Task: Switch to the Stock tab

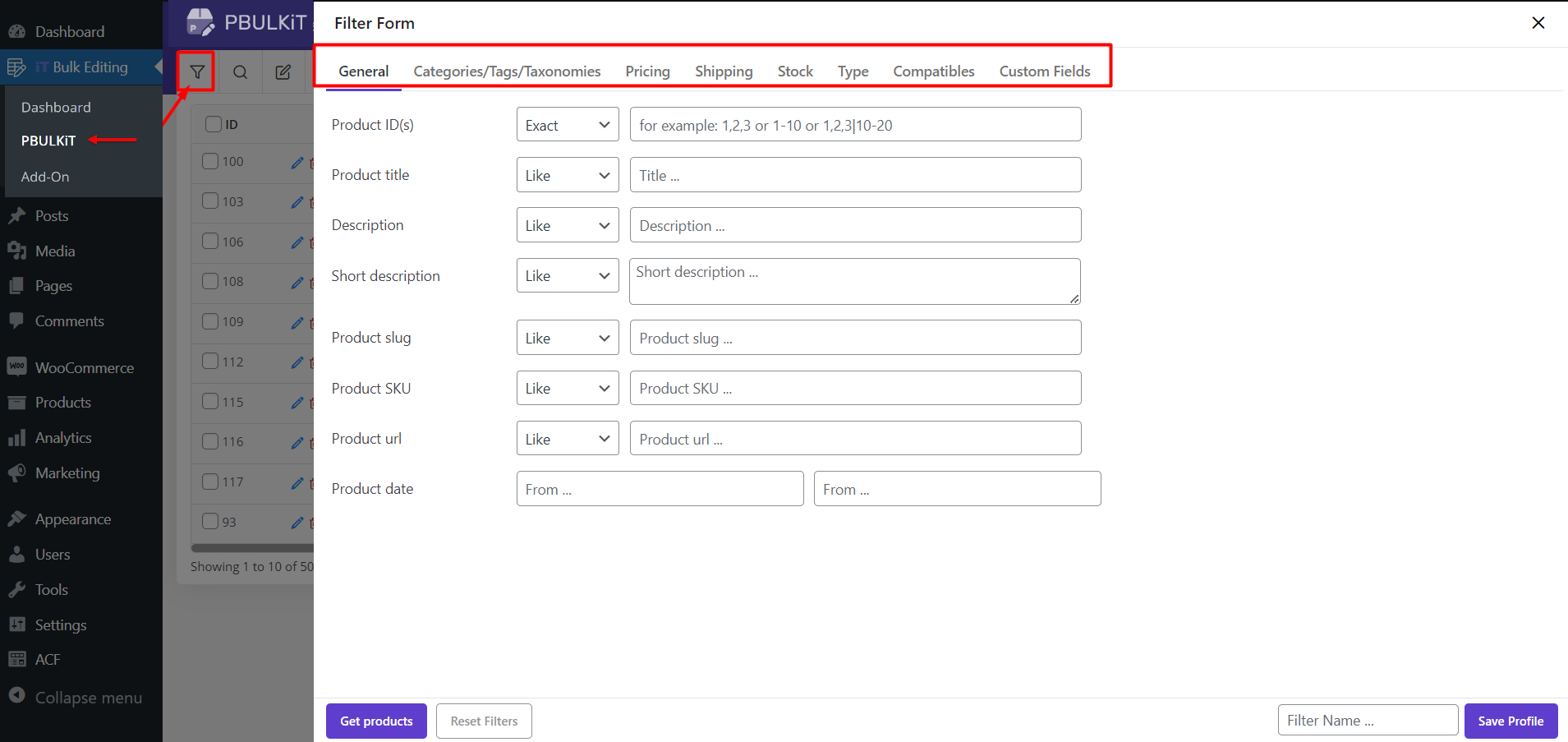Action: (795, 71)
